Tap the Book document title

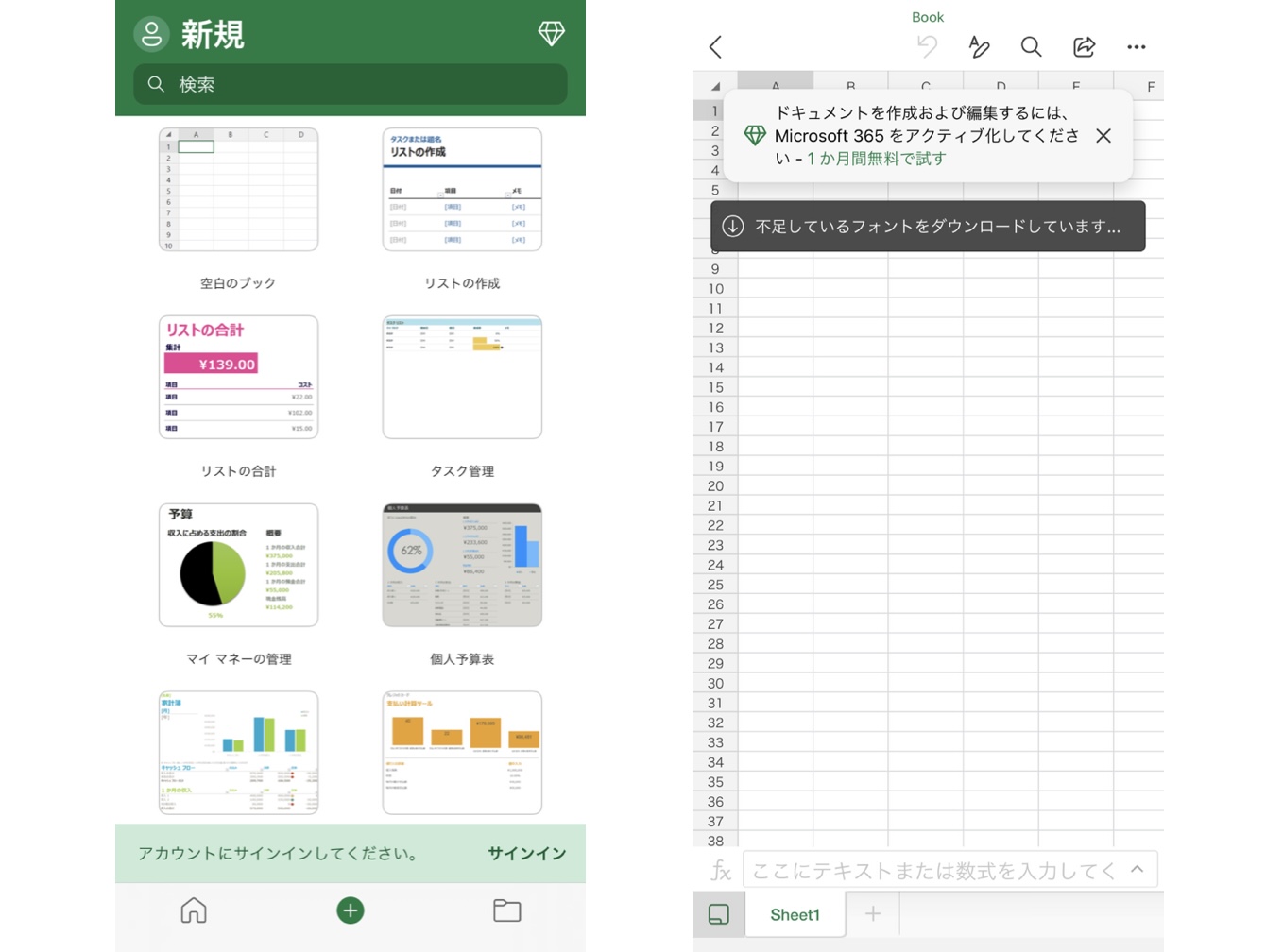point(928,17)
